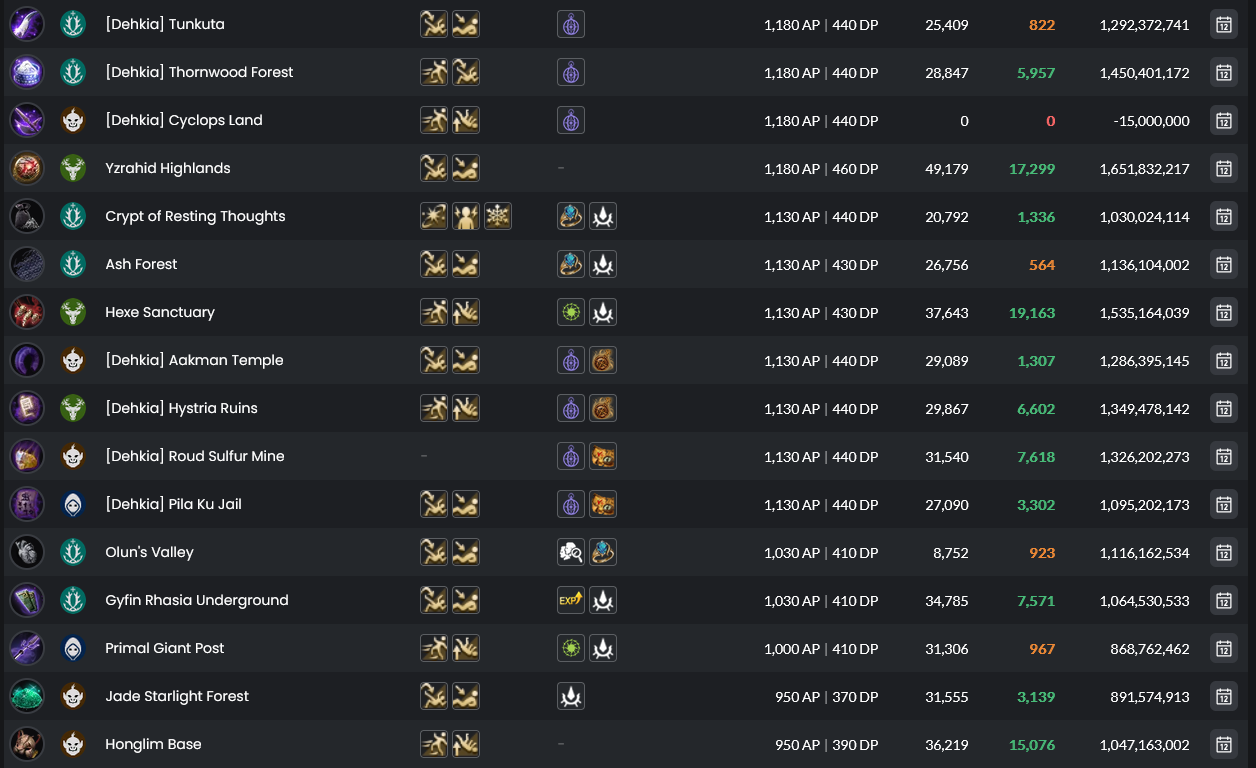
Task: Click green burst icon in Hexe Sanctuary row
Action: tap(571, 312)
